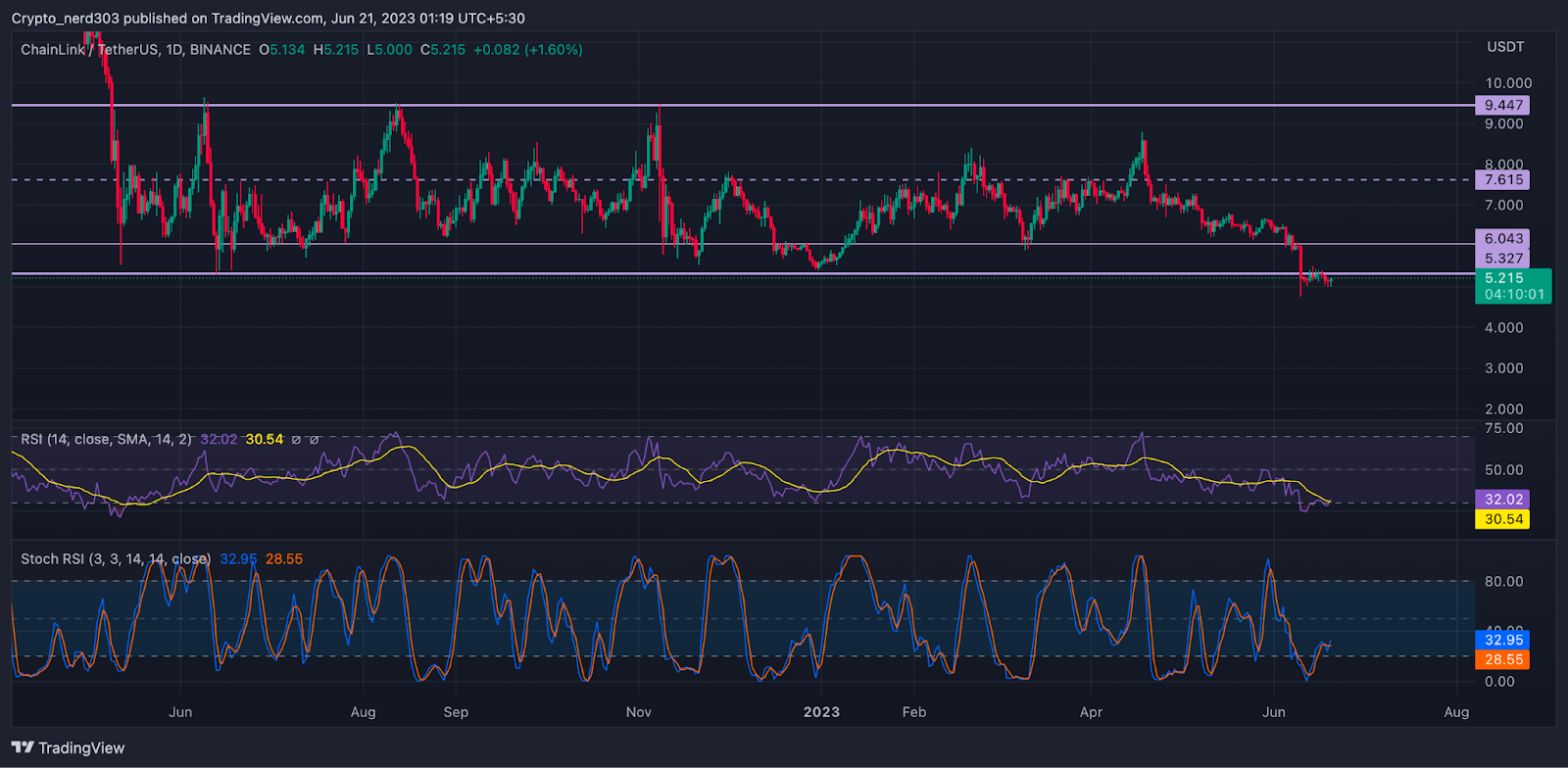The width and height of the screenshot is (1568, 768).
Task: Click the 3.000 price axis tick
Action: pyautogui.click(x=1504, y=368)
